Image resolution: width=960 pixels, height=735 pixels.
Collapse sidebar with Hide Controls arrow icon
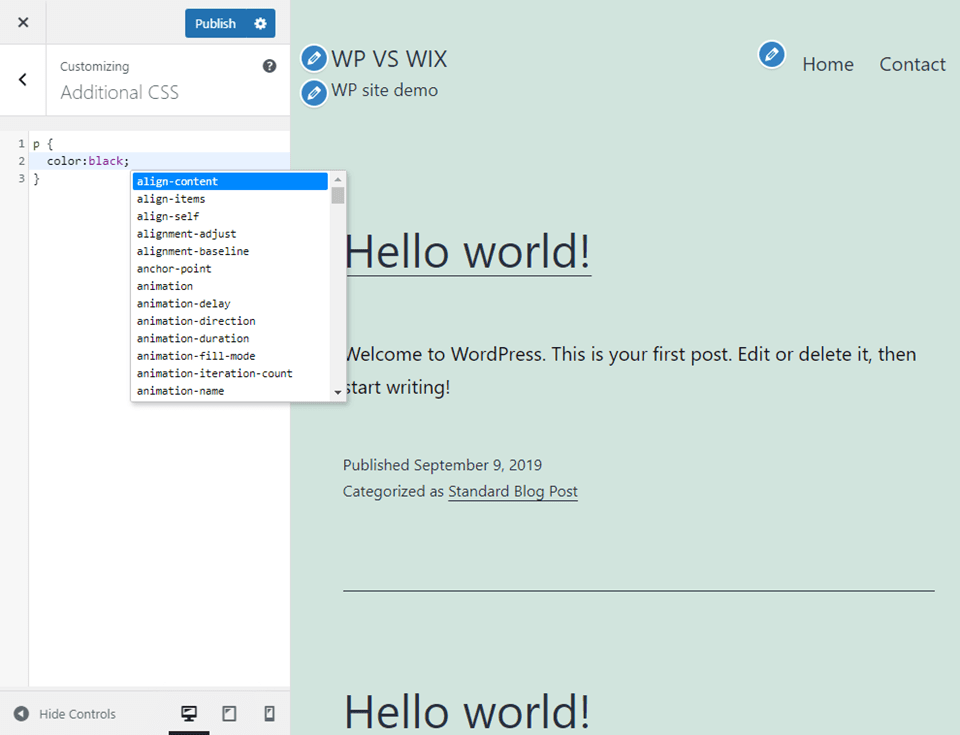tap(21, 714)
